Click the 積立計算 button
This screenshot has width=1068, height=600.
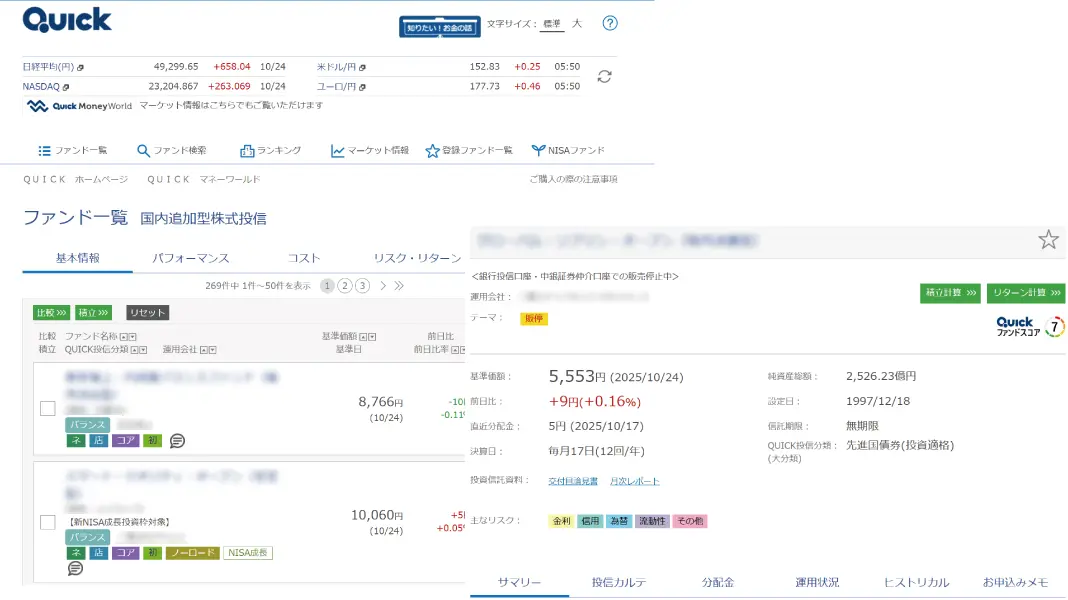click(x=950, y=293)
